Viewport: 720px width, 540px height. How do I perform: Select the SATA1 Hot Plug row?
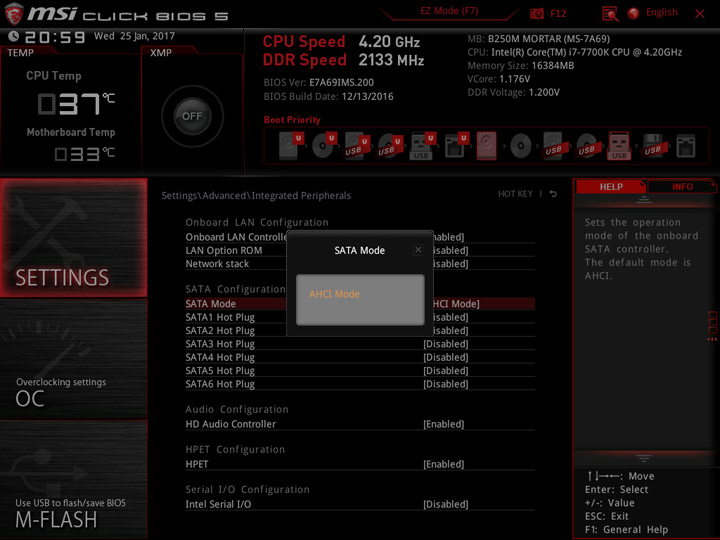360,317
